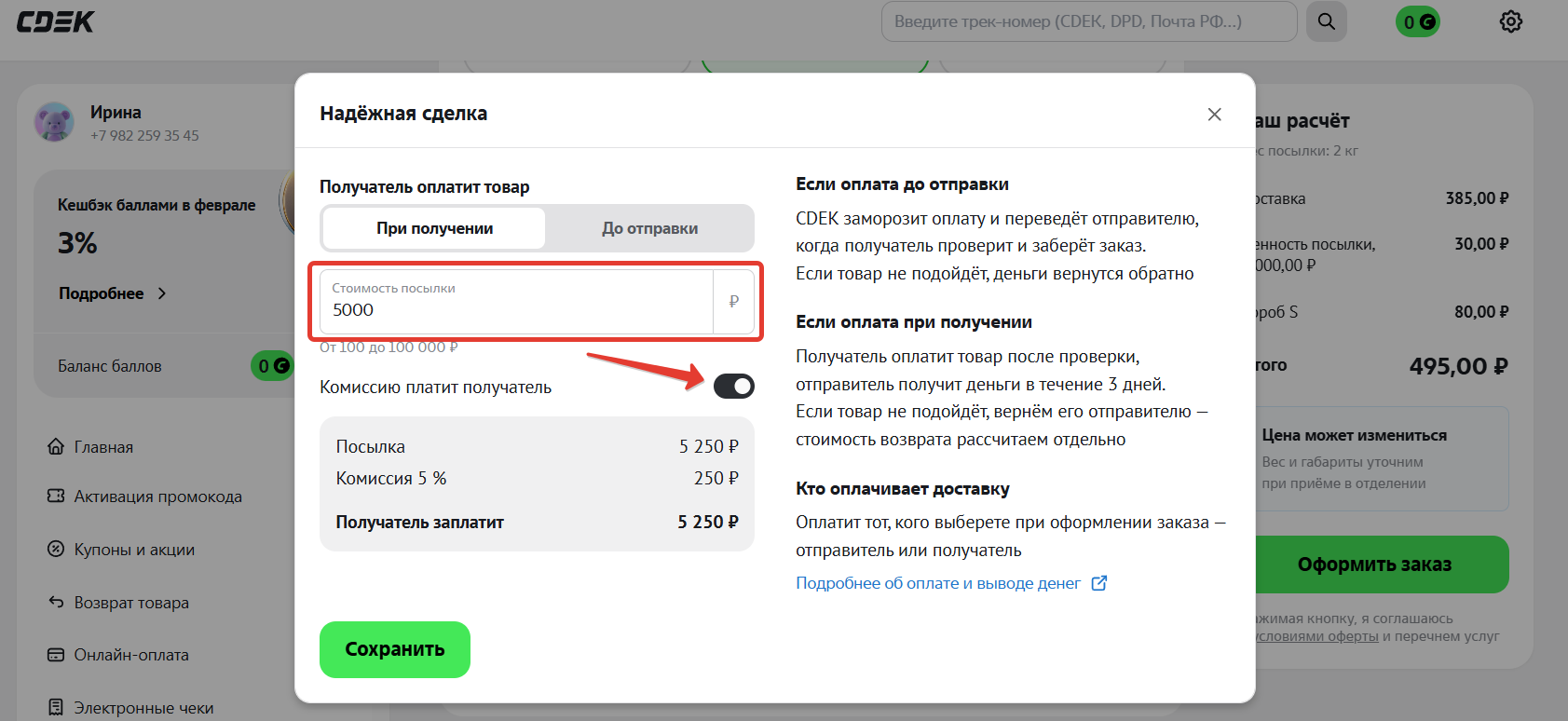The width and height of the screenshot is (1568, 721).
Task: Click Если оплата при получении heading
Action: pos(914,322)
